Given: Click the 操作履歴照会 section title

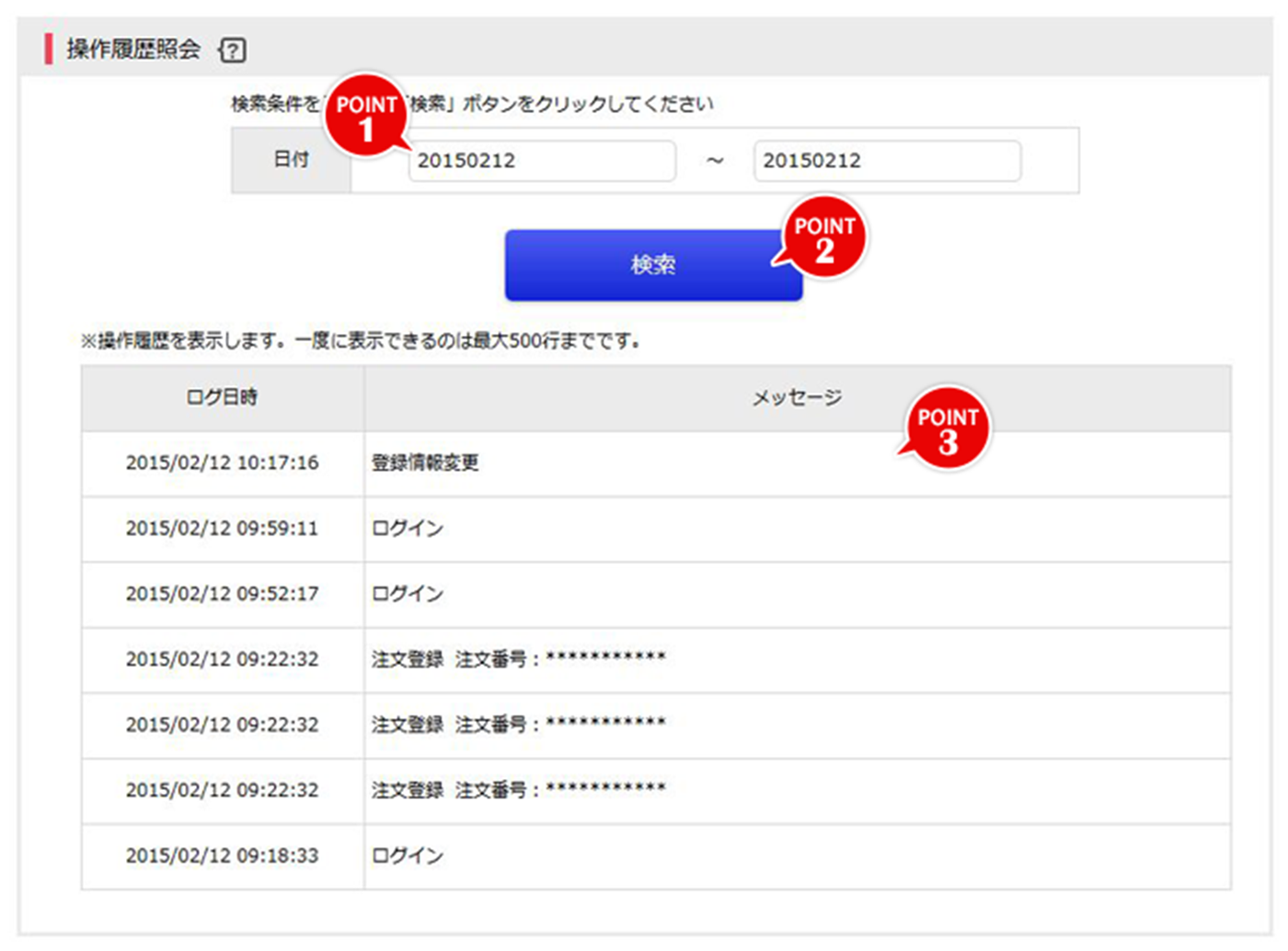Looking at the screenshot, I should (x=133, y=50).
